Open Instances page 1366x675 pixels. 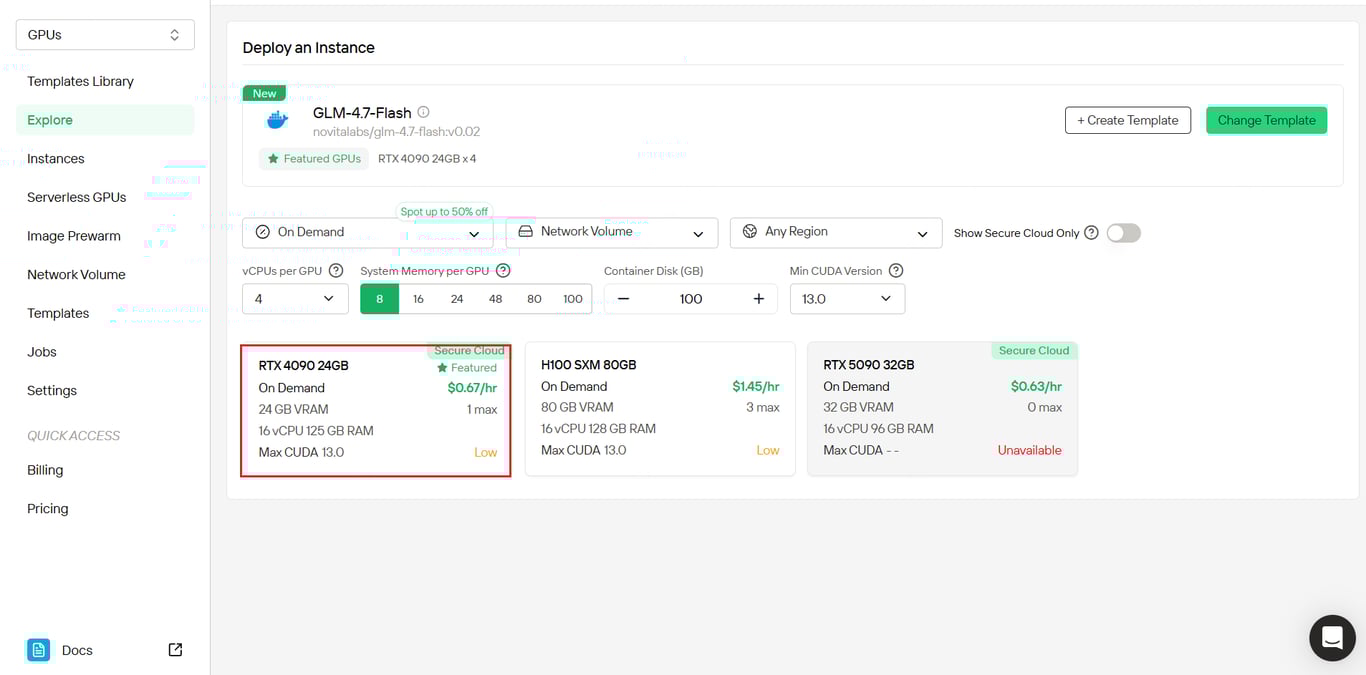pos(56,159)
